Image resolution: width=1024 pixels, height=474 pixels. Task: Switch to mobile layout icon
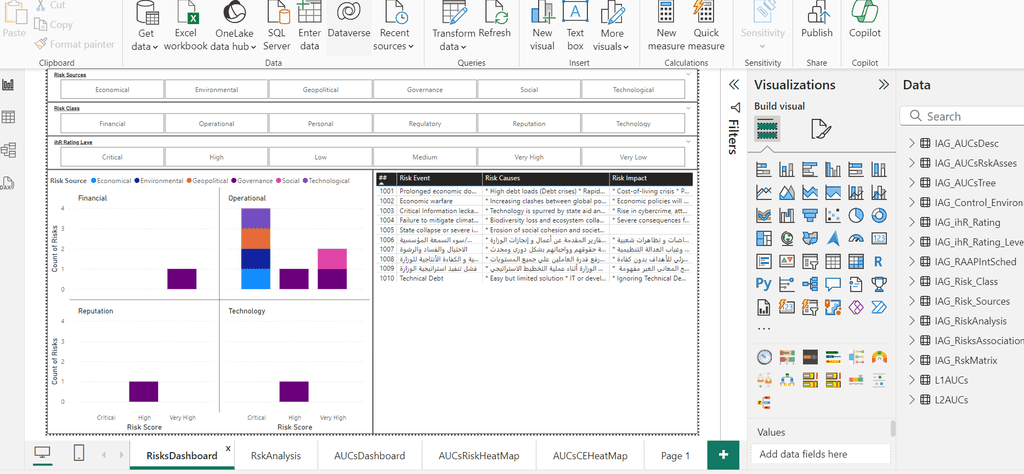(x=78, y=454)
